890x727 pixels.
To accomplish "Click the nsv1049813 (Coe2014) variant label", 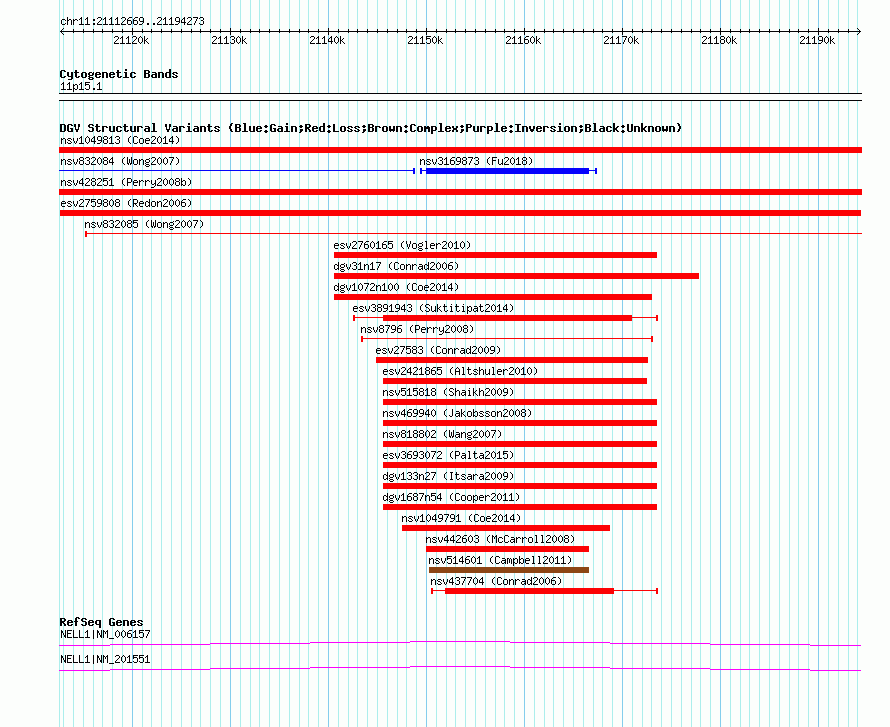I will tap(120, 140).
